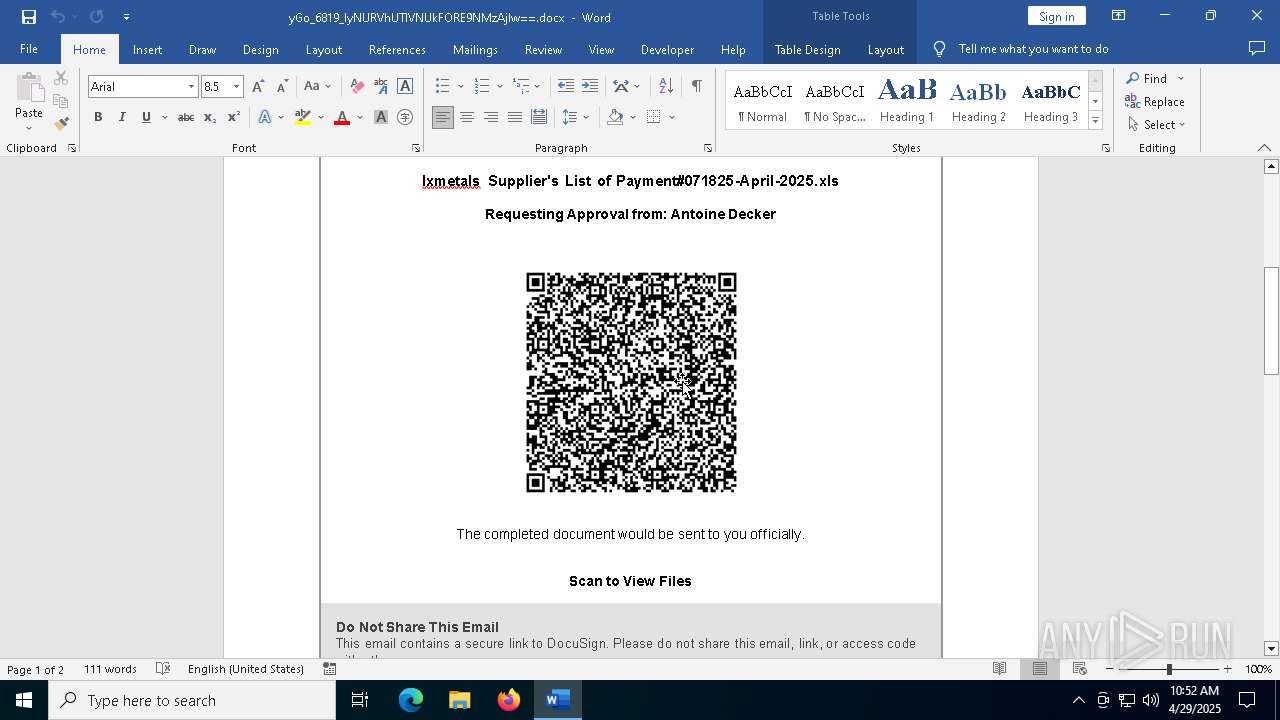The image size is (1280, 720).
Task: Open the File menu
Action: [29, 49]
